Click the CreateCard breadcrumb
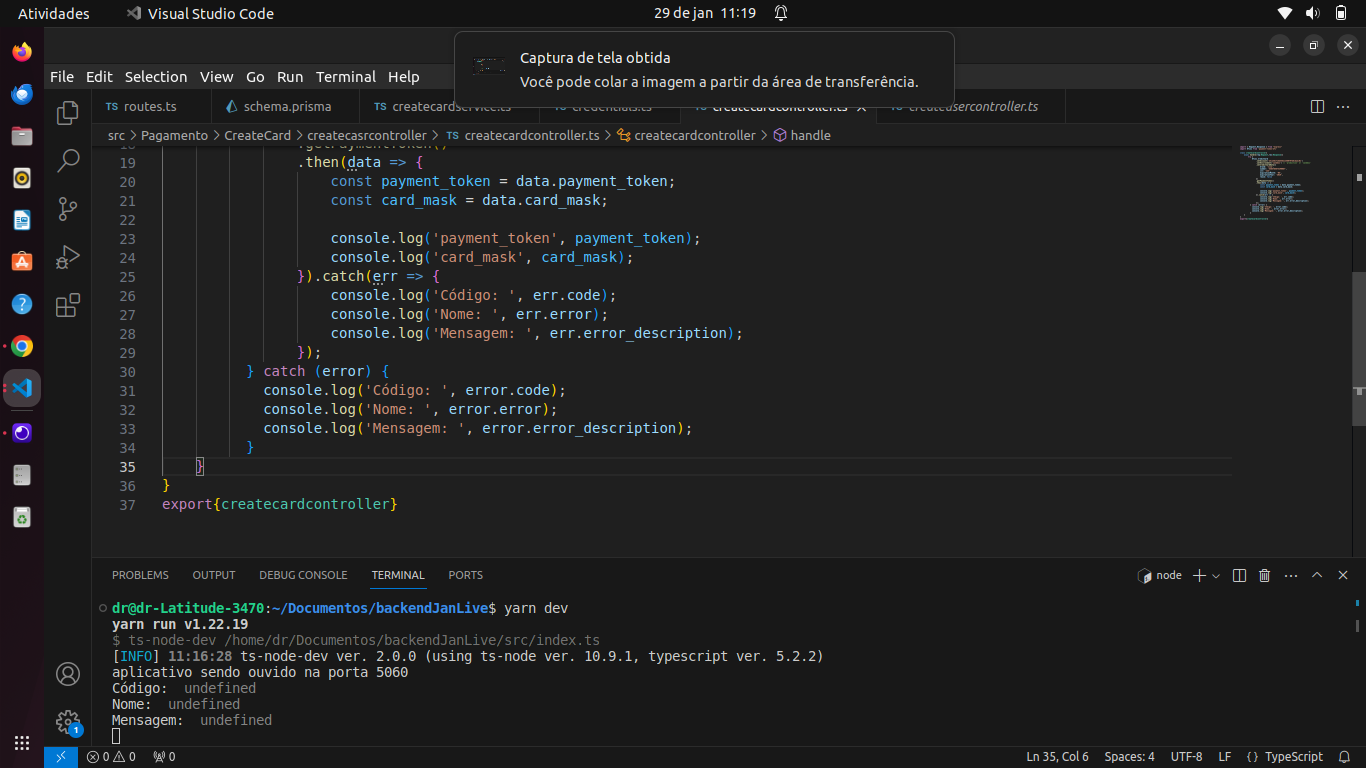 tap(257, 135)
